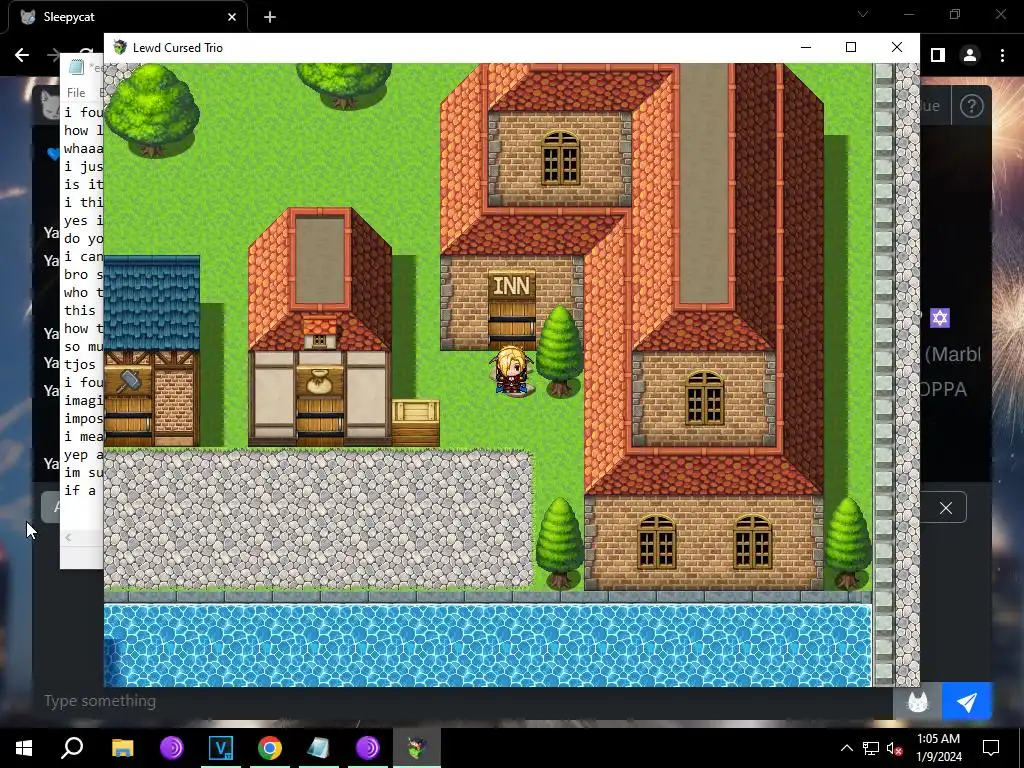Open a new browser tab
This screenshot has height=768, width=1024.
click(270, 17)
